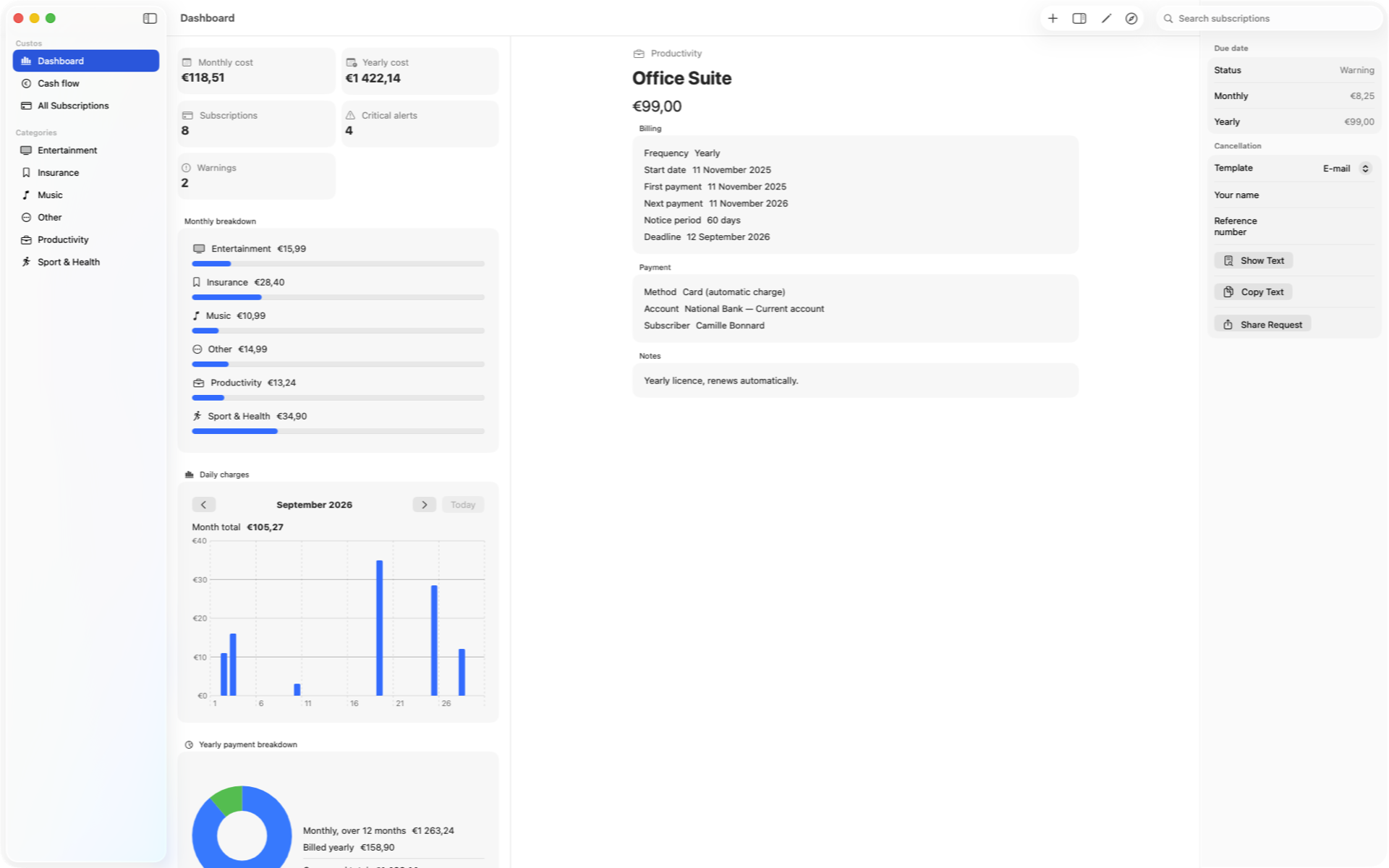Viewport: 1389px width, 868px height.
Task: Click the Insurance breakdown progress bar
Action: [x=338, y=297]
